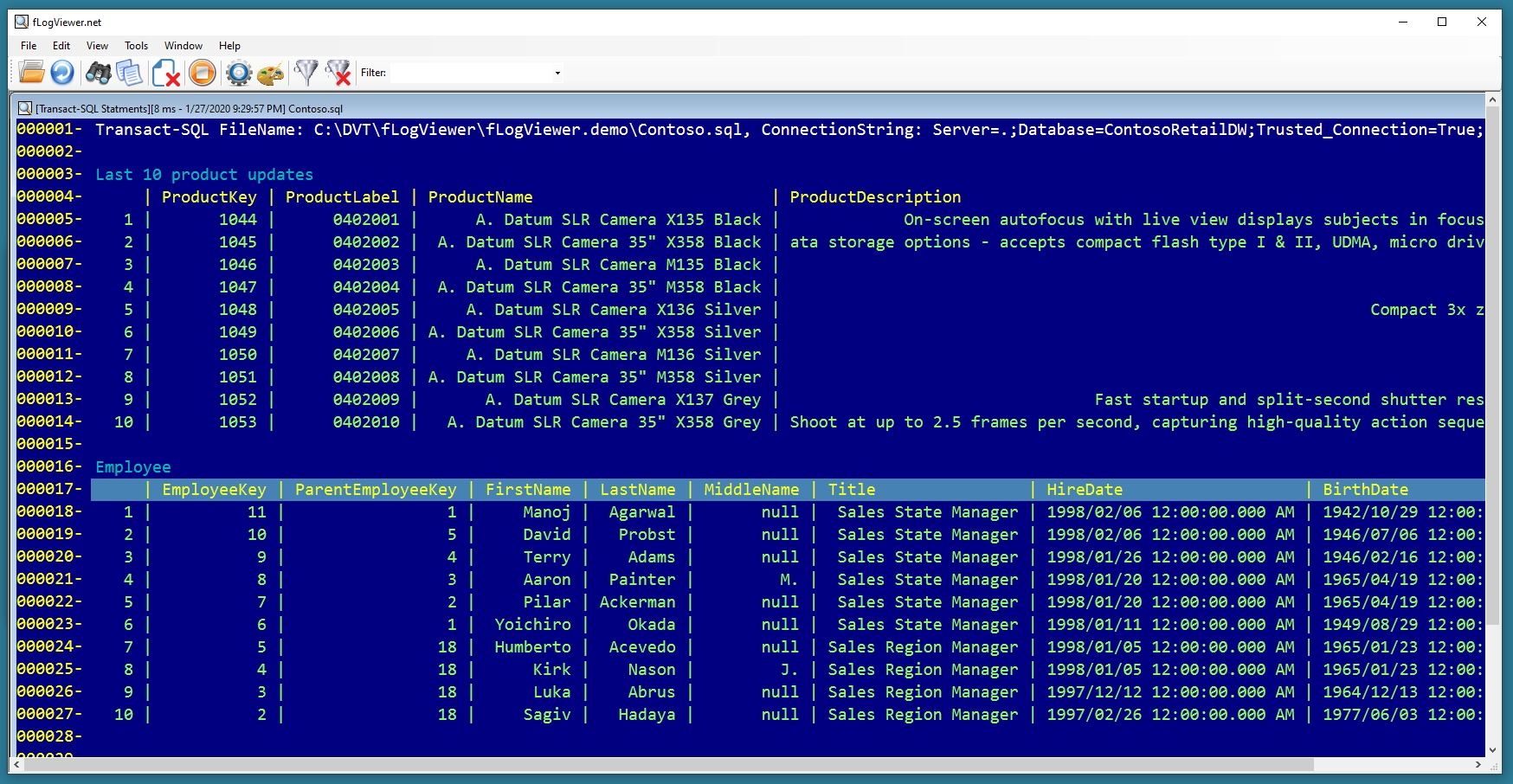Click the 'ProductKey' column header
Screen dimensions: 1513x784
pos(209,197)
